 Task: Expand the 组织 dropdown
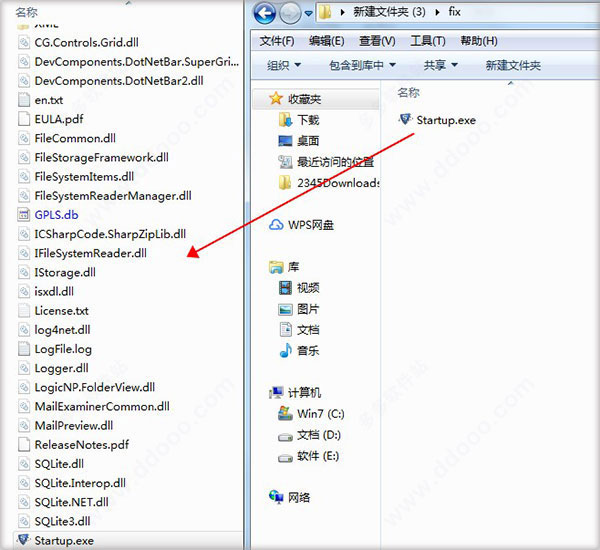click(284, 65)
